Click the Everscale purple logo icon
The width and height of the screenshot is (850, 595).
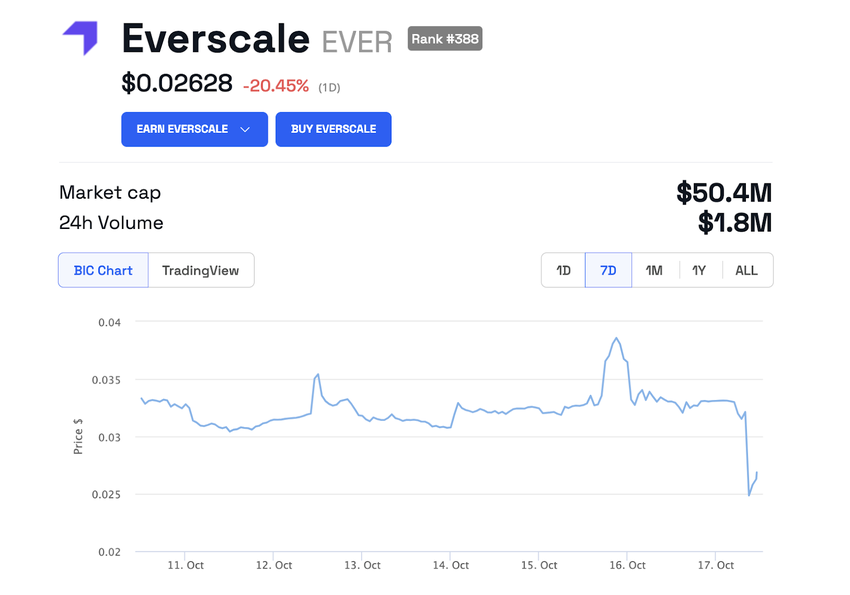80,38
